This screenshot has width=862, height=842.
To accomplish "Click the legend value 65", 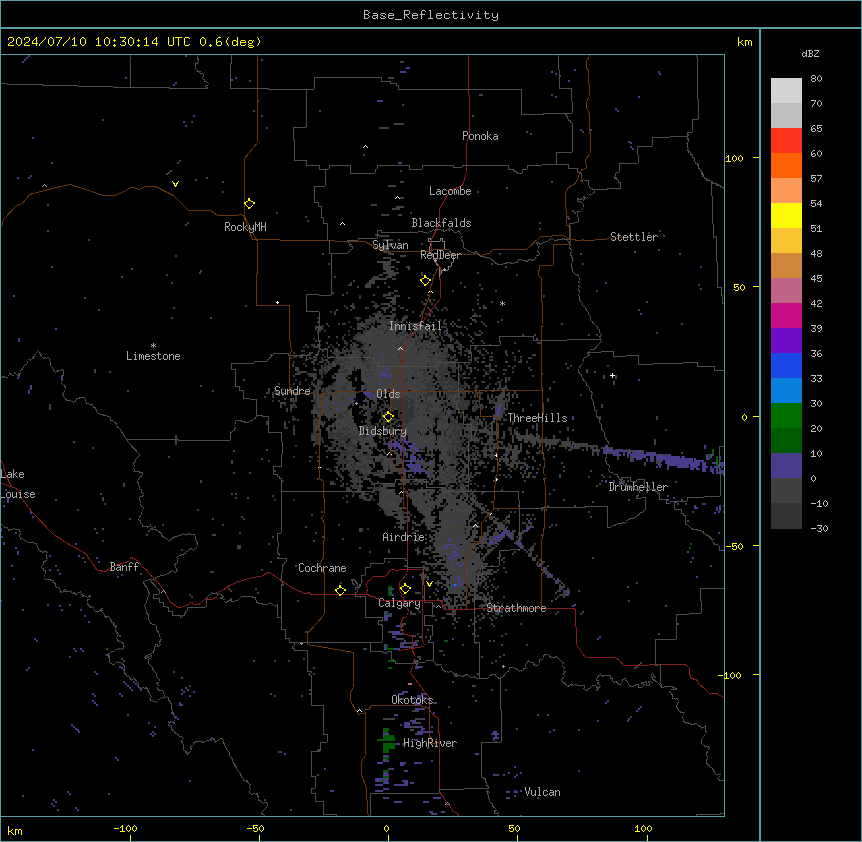I will pos(816,129).
